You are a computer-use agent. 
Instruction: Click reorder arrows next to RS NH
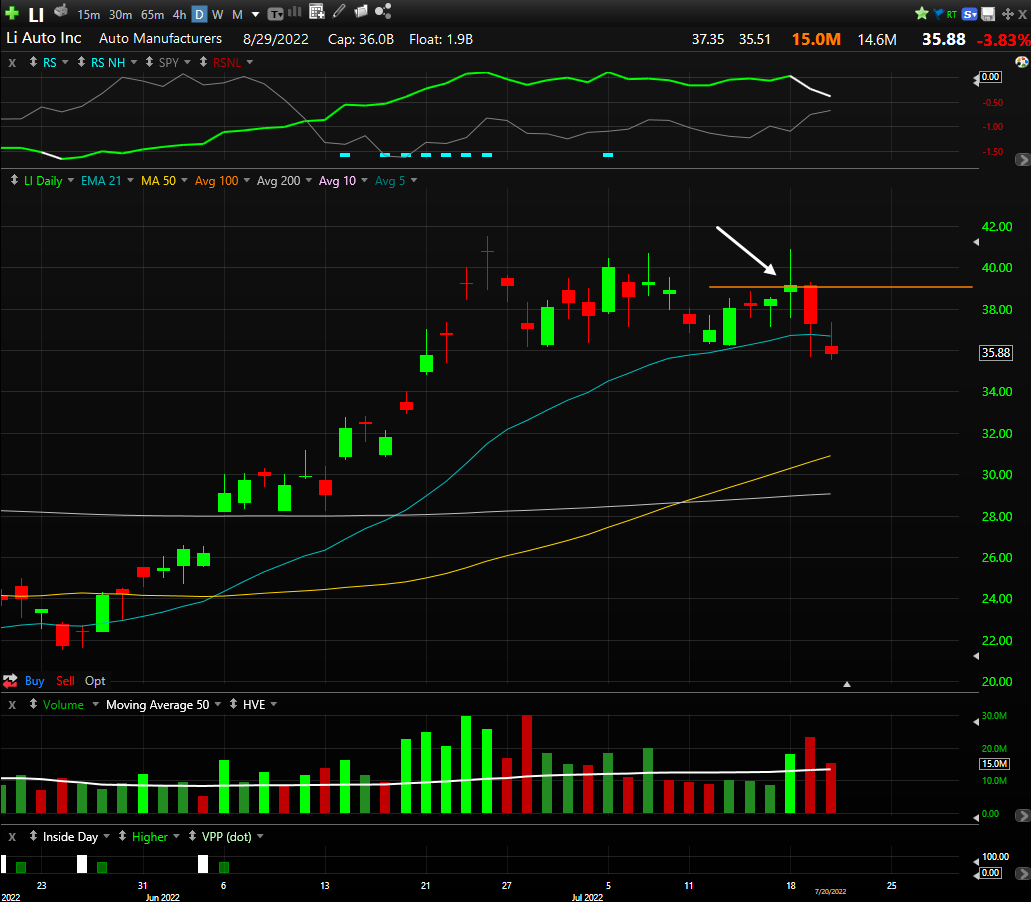pos(81,62)
